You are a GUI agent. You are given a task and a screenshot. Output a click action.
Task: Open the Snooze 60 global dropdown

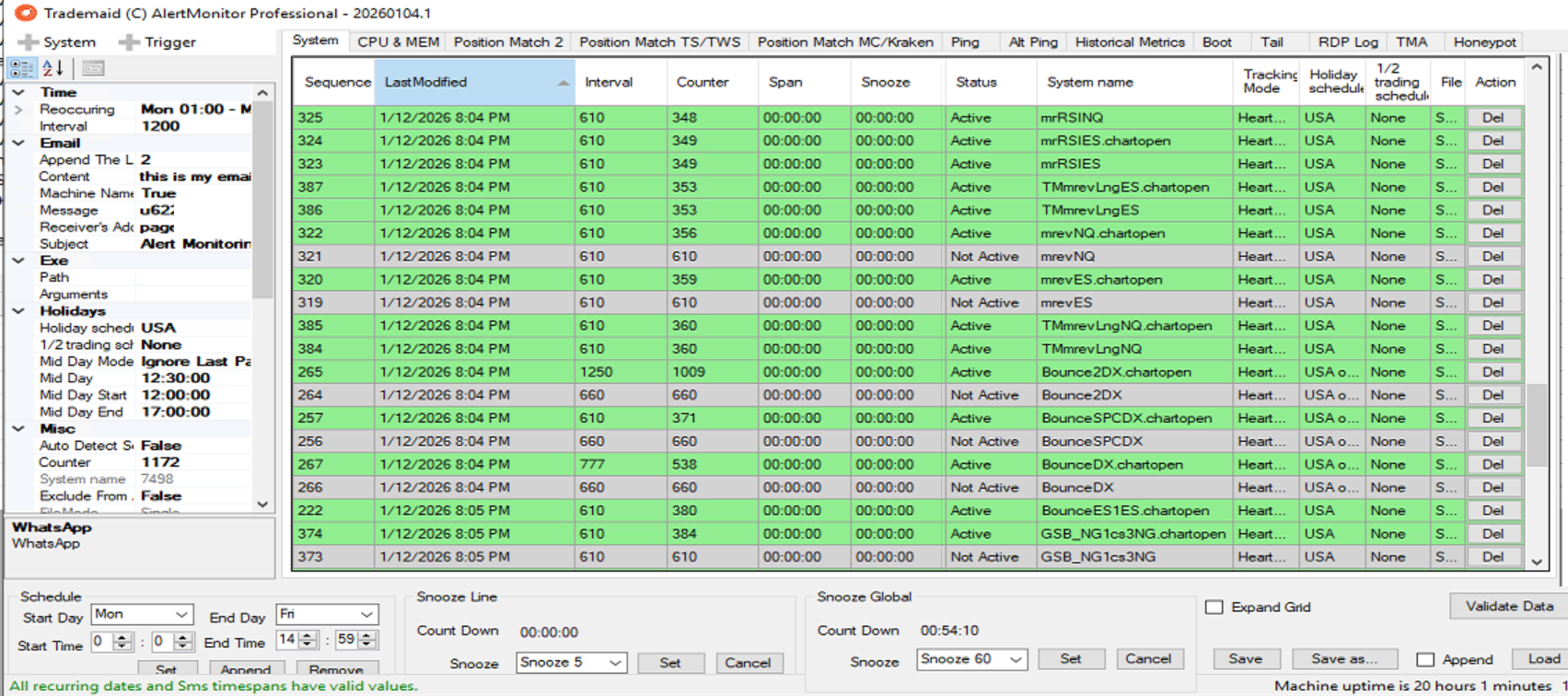pyautogui.click(x=1016, y=659)
